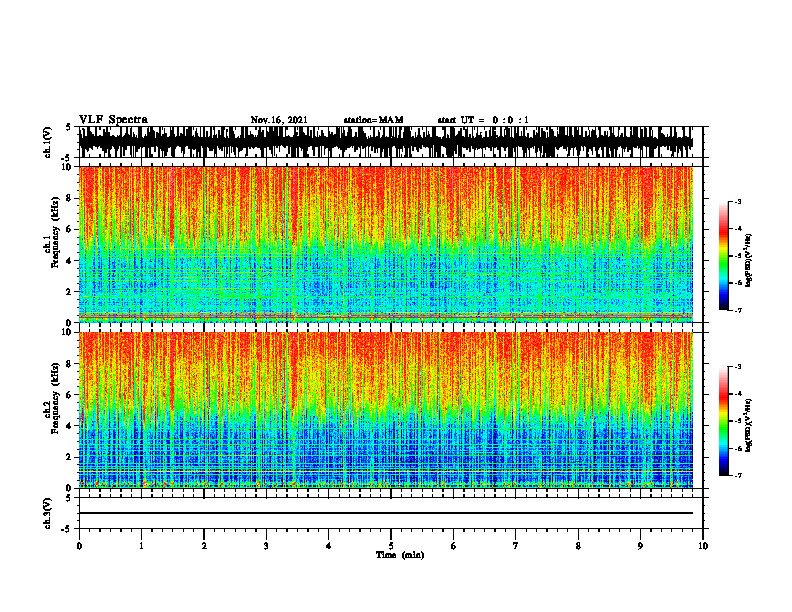The width and height of the screenshot is (792, 612).
Task: Click the ch.2 color bar log(PSD) unit label
Action: click(749, 425)
